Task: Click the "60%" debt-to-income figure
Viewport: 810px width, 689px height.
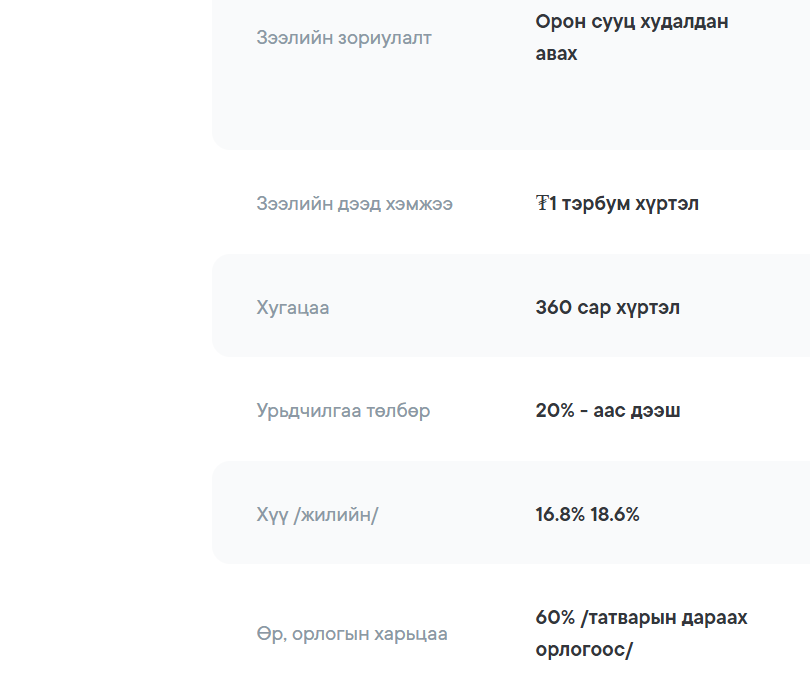Action: point(555,618)
